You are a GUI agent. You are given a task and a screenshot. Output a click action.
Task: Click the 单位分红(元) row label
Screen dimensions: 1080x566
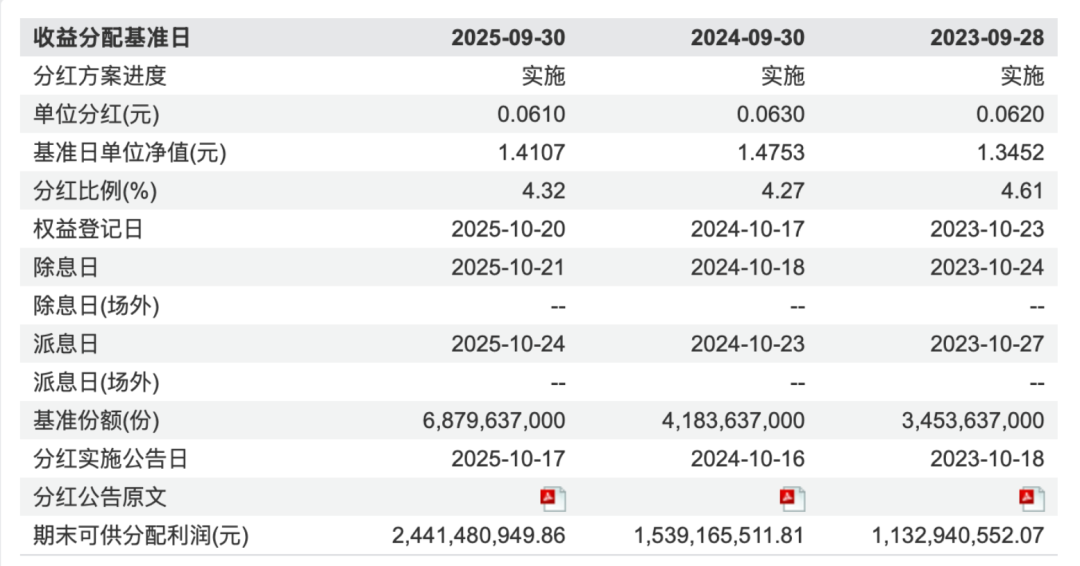click(98, 114)
